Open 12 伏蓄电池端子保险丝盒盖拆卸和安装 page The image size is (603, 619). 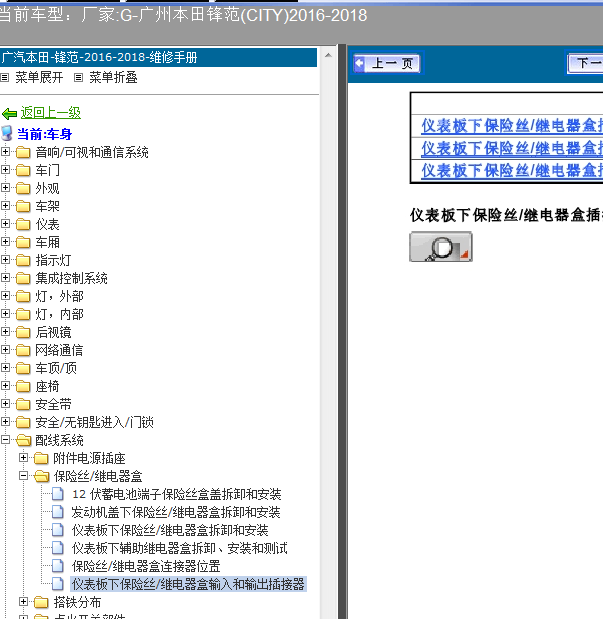[x=177, y=494]
